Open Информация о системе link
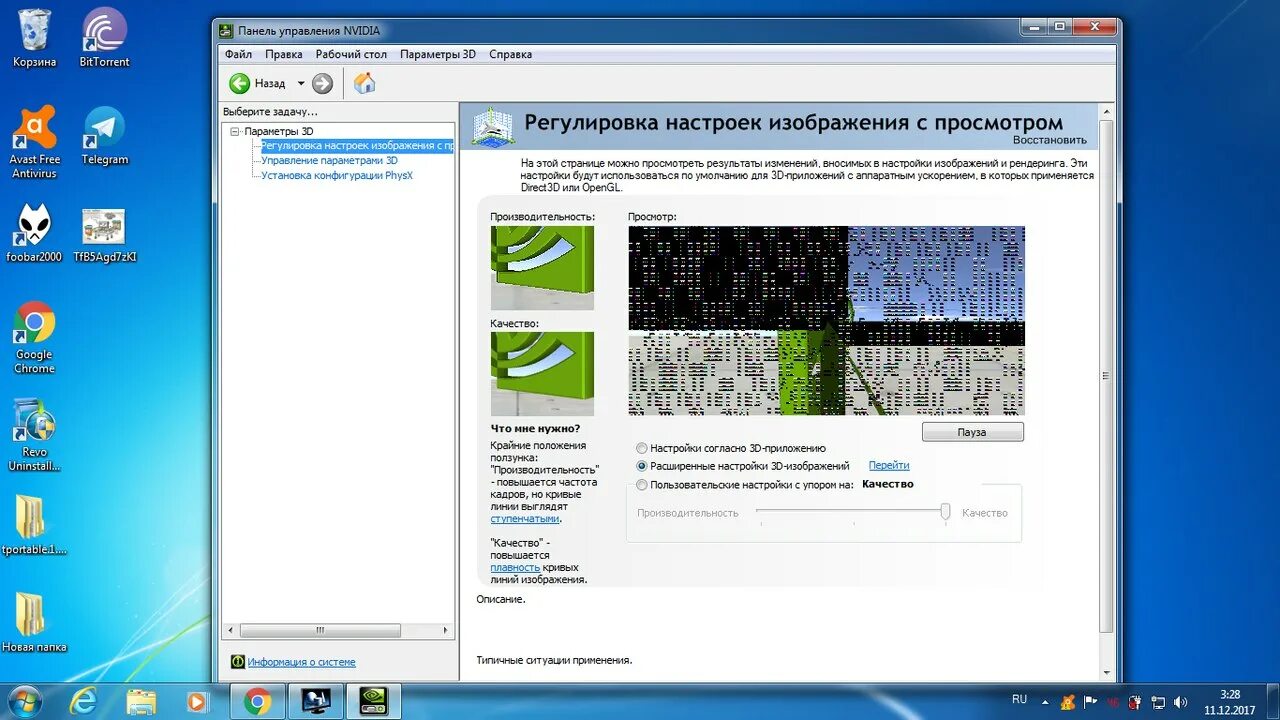 [x=301, y=662]
